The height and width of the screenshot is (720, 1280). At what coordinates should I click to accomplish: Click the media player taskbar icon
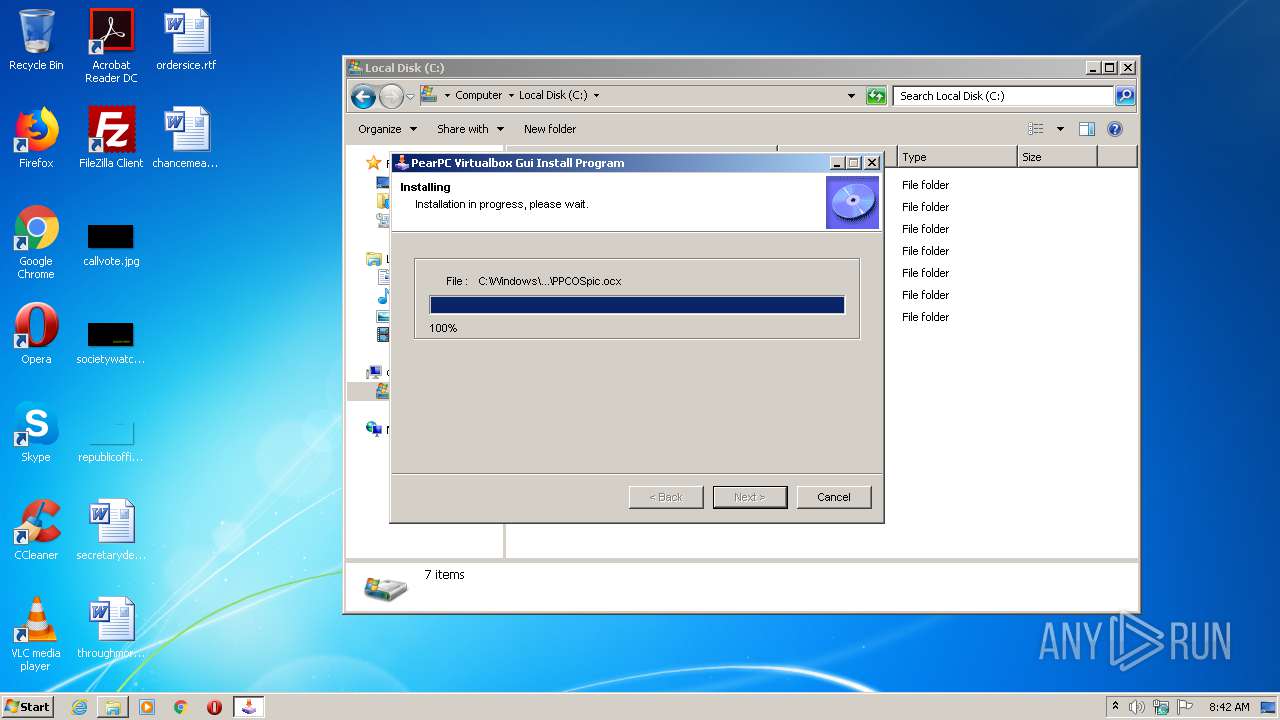click(x=147, y=707)
